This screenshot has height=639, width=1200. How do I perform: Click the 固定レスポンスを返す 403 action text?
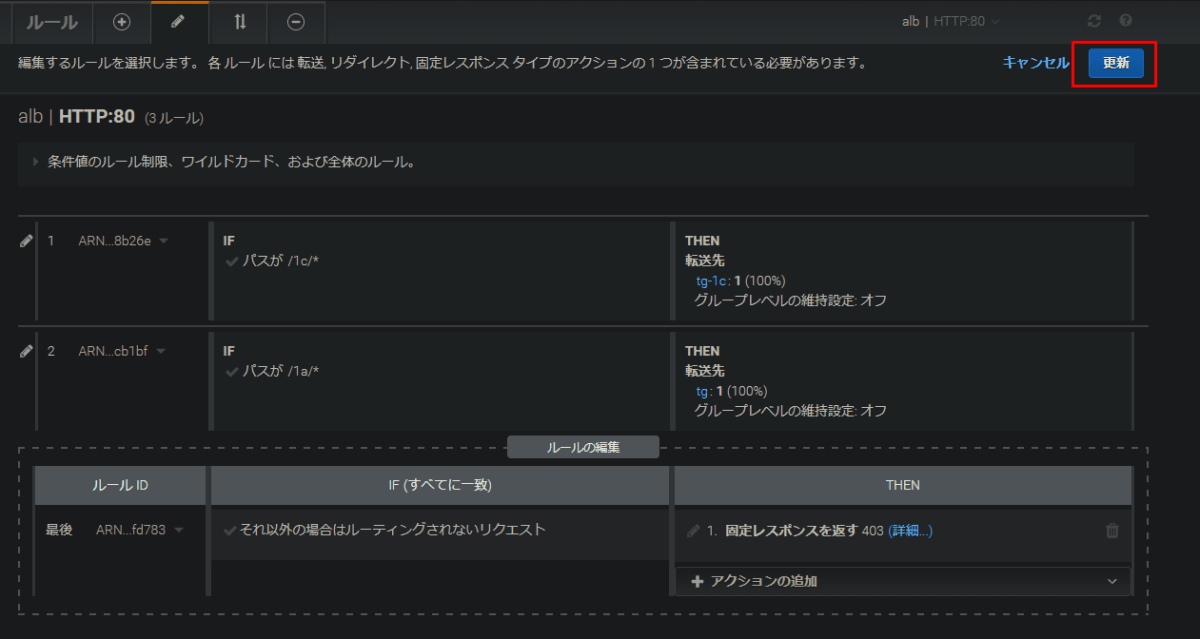[x=804, y=531]
